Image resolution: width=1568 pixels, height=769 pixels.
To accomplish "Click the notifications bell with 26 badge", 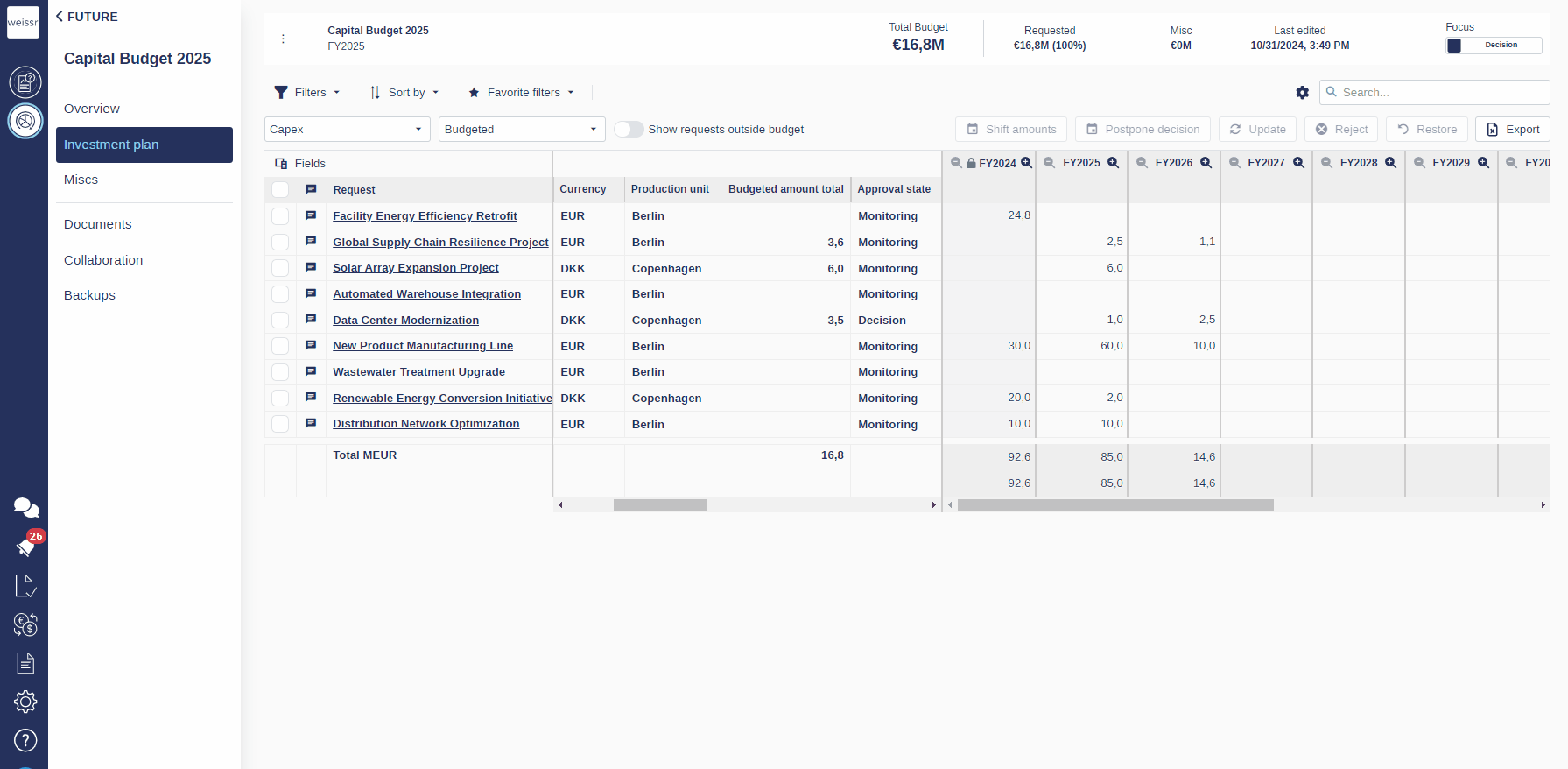I will [25, 547].
